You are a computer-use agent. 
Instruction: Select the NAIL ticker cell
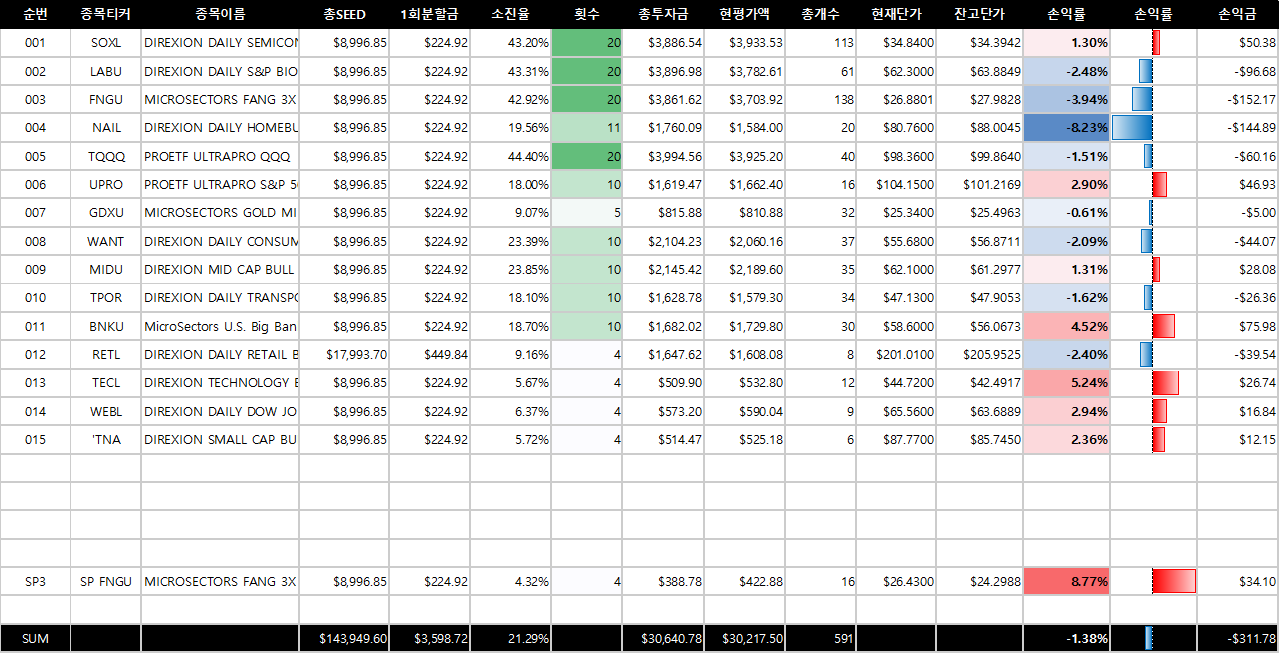click(105, 128)
